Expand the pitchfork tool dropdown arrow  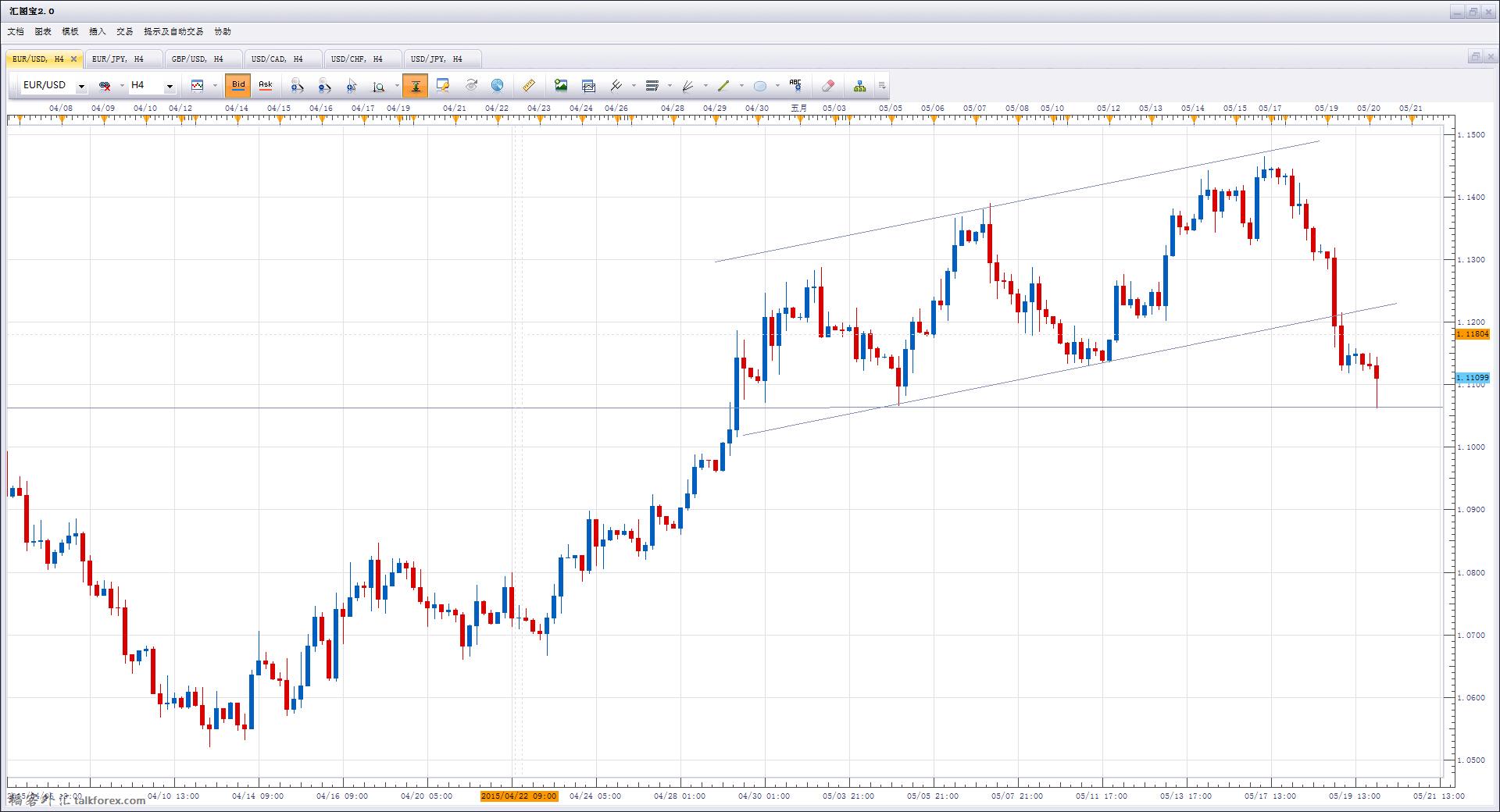tap(634, 86)
